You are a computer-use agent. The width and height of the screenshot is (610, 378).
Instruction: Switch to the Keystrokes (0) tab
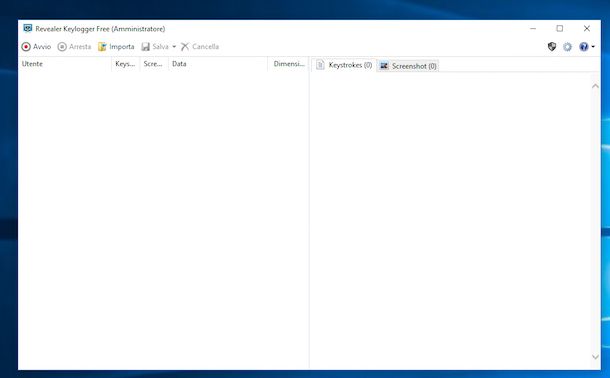(344, 65)
